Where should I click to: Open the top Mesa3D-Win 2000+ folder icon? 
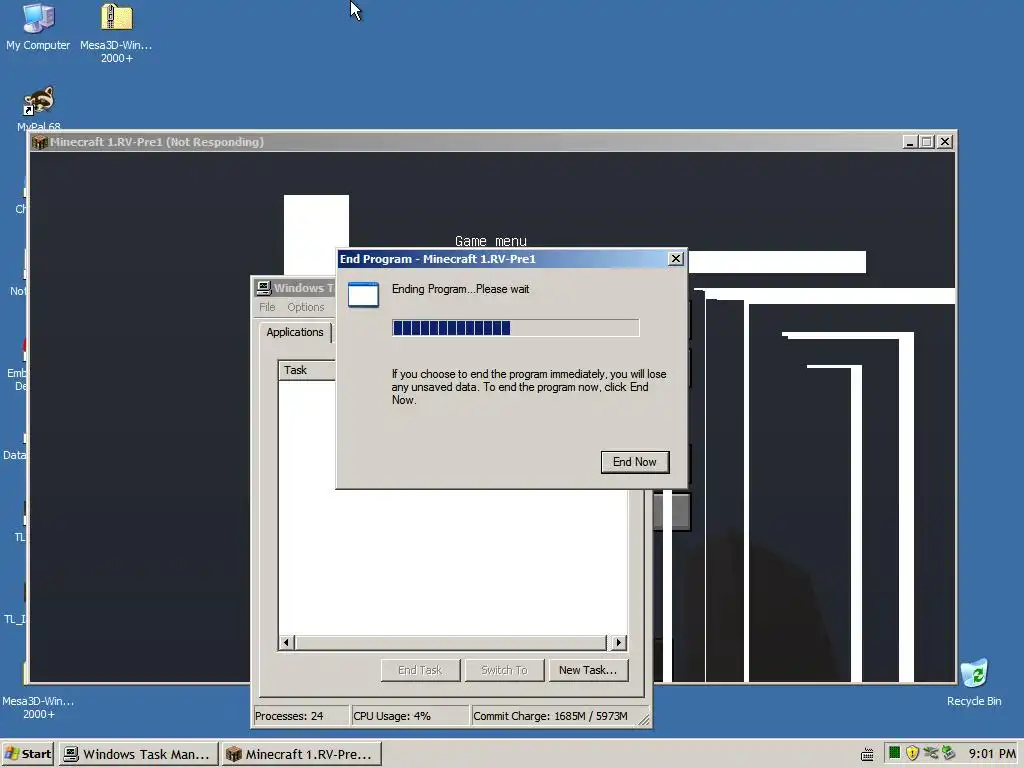pyautogui.click(x=116, y=33)
